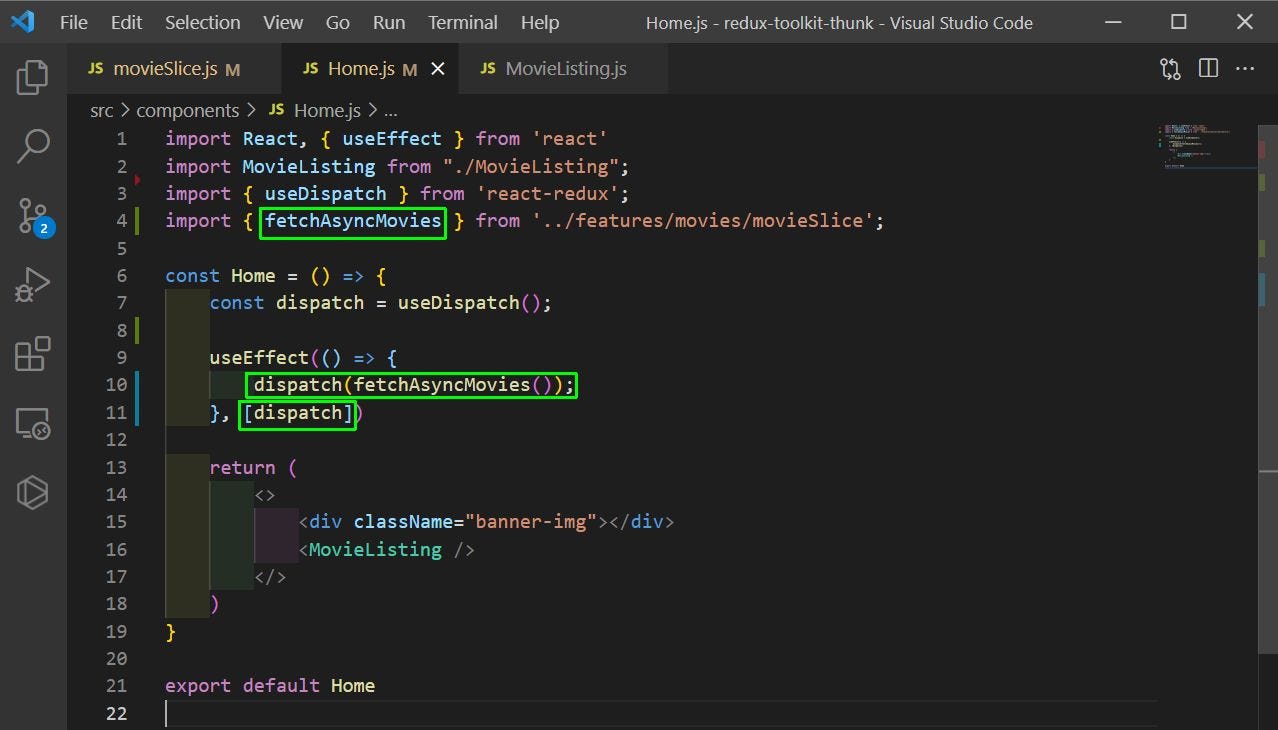Image resolution: width=1278 pixels, height=730 pixels.
Task: Click fetchAsyncMovies in the line 4 import
Action: coord(353,221)
